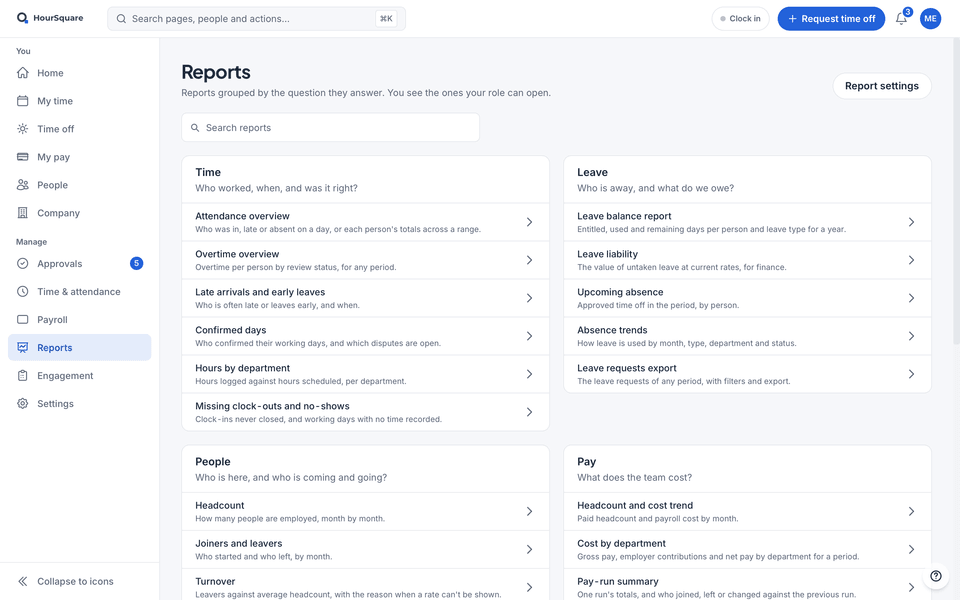Open My time in the sidebar
The height and width of the screenshot is (600, 960).
[x=80, y=101]
